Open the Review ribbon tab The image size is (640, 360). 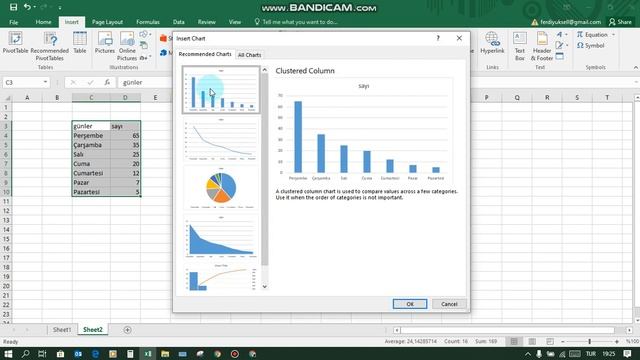(x=207, y=22)
